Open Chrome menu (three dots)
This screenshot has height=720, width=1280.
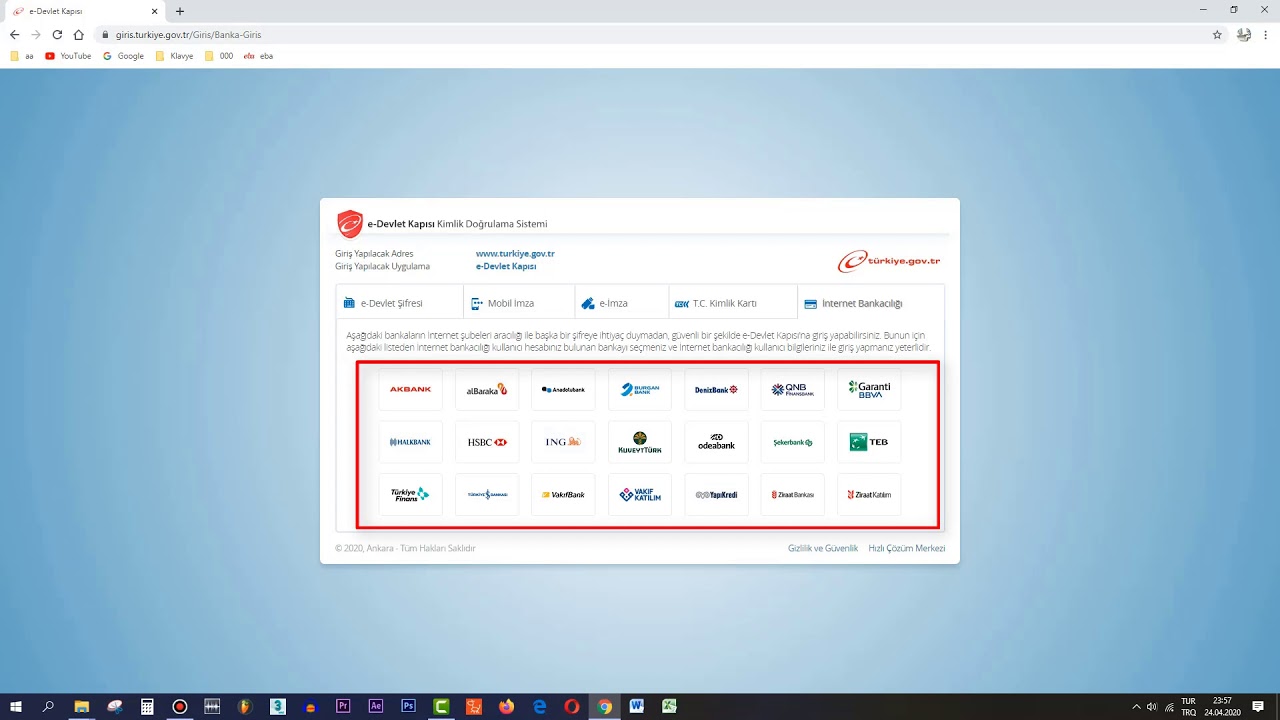pos(1267,34)
